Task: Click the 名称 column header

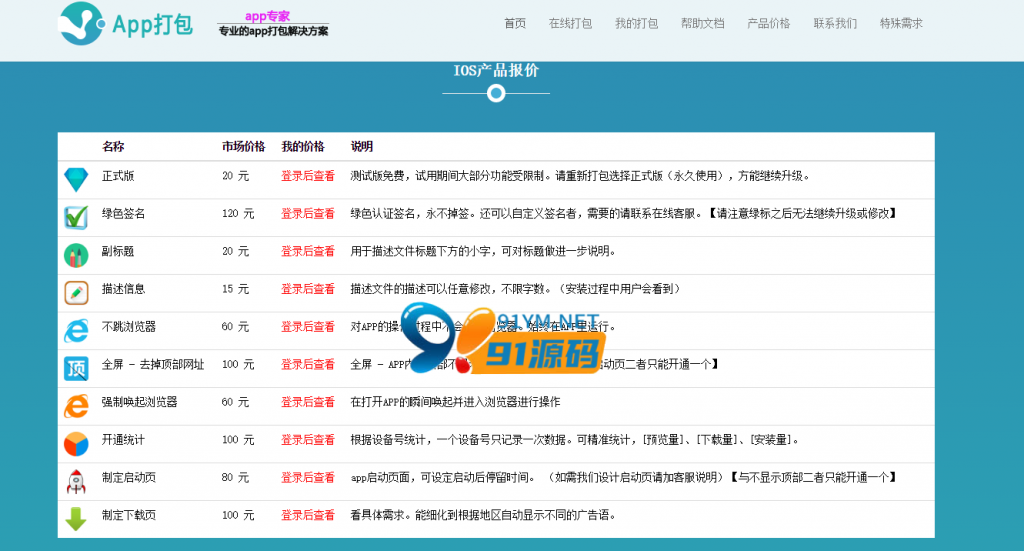Action: click(x=113, y=147)
